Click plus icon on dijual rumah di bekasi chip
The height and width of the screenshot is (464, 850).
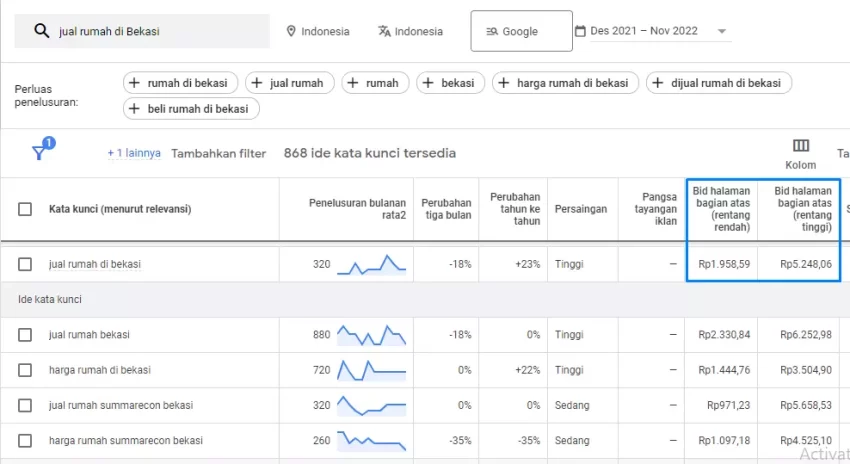coord(658,83)
